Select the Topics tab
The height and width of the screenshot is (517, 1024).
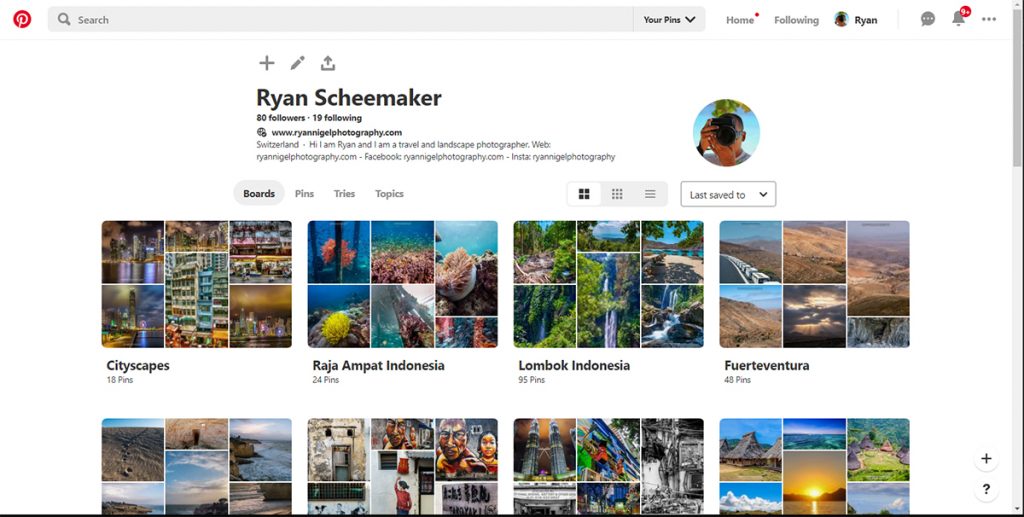click(x=389, y=194)
